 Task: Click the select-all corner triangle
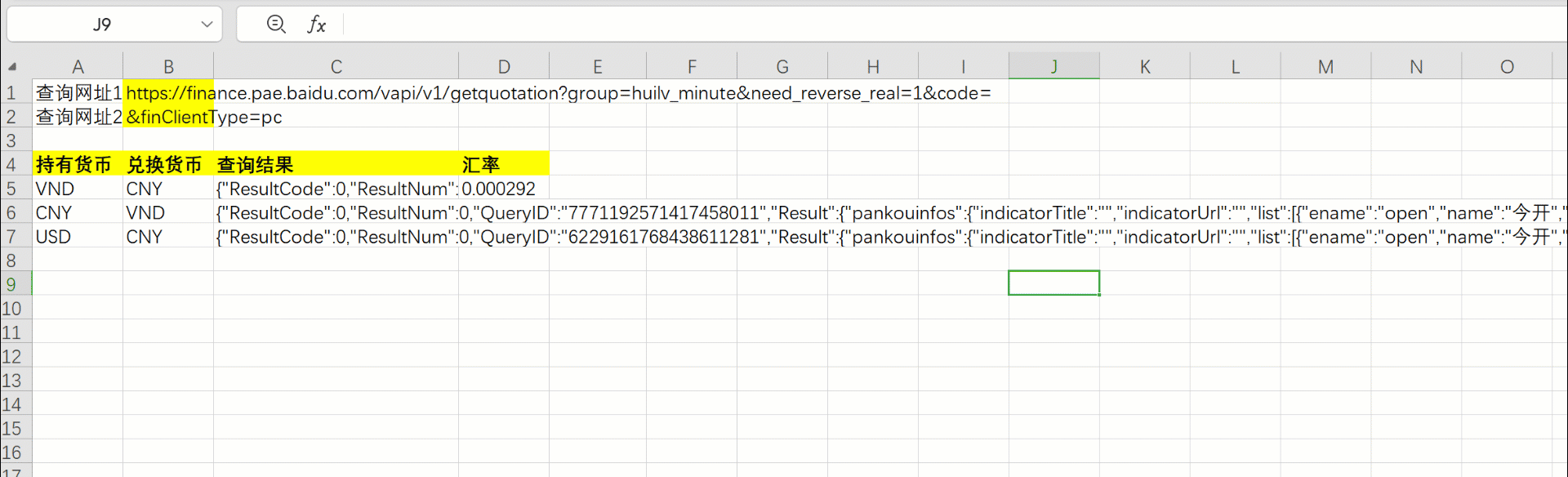12,67
